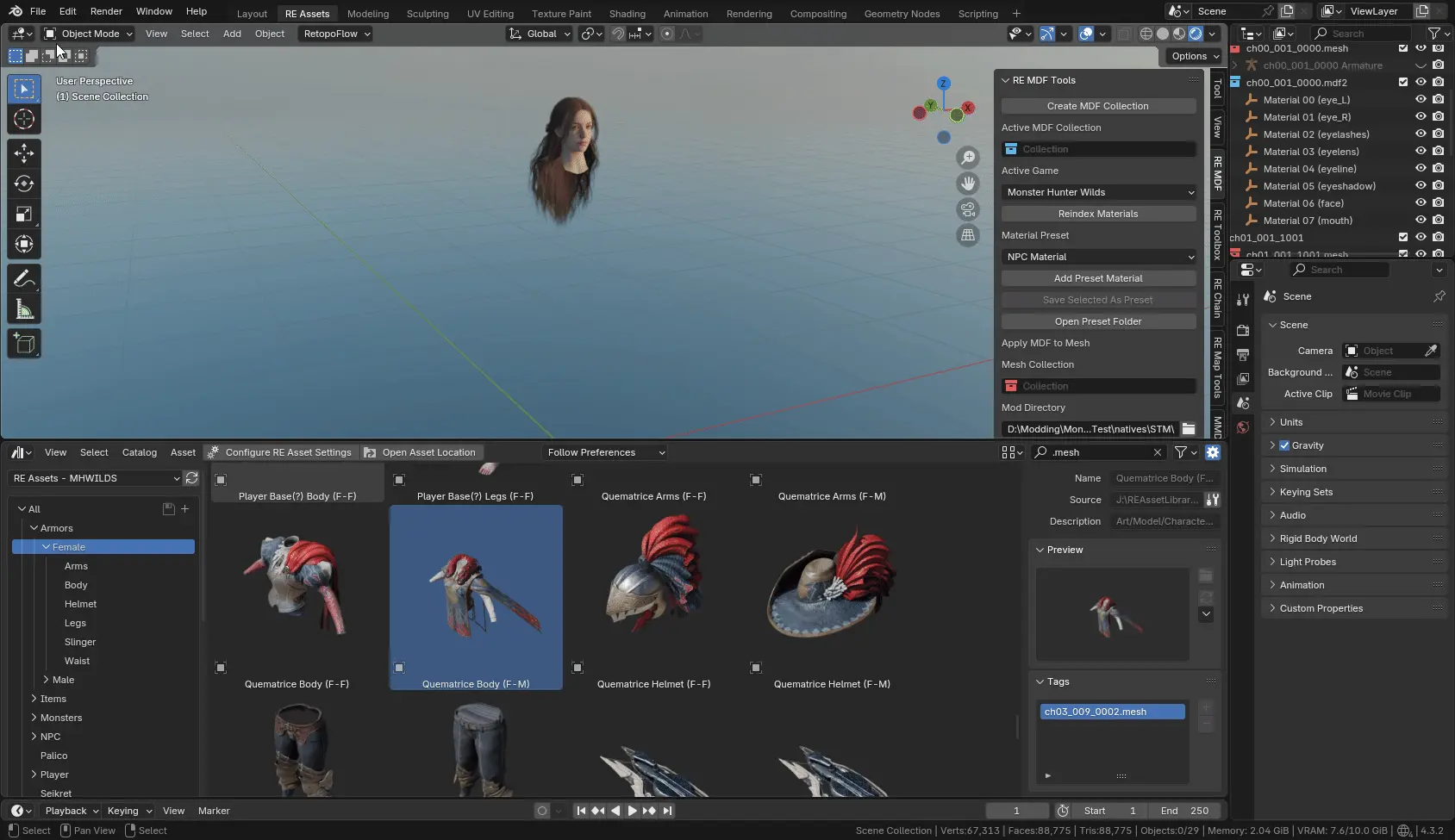
Task: Open the RE Toolbox sidebar tab
Action: pos(1217,234)
